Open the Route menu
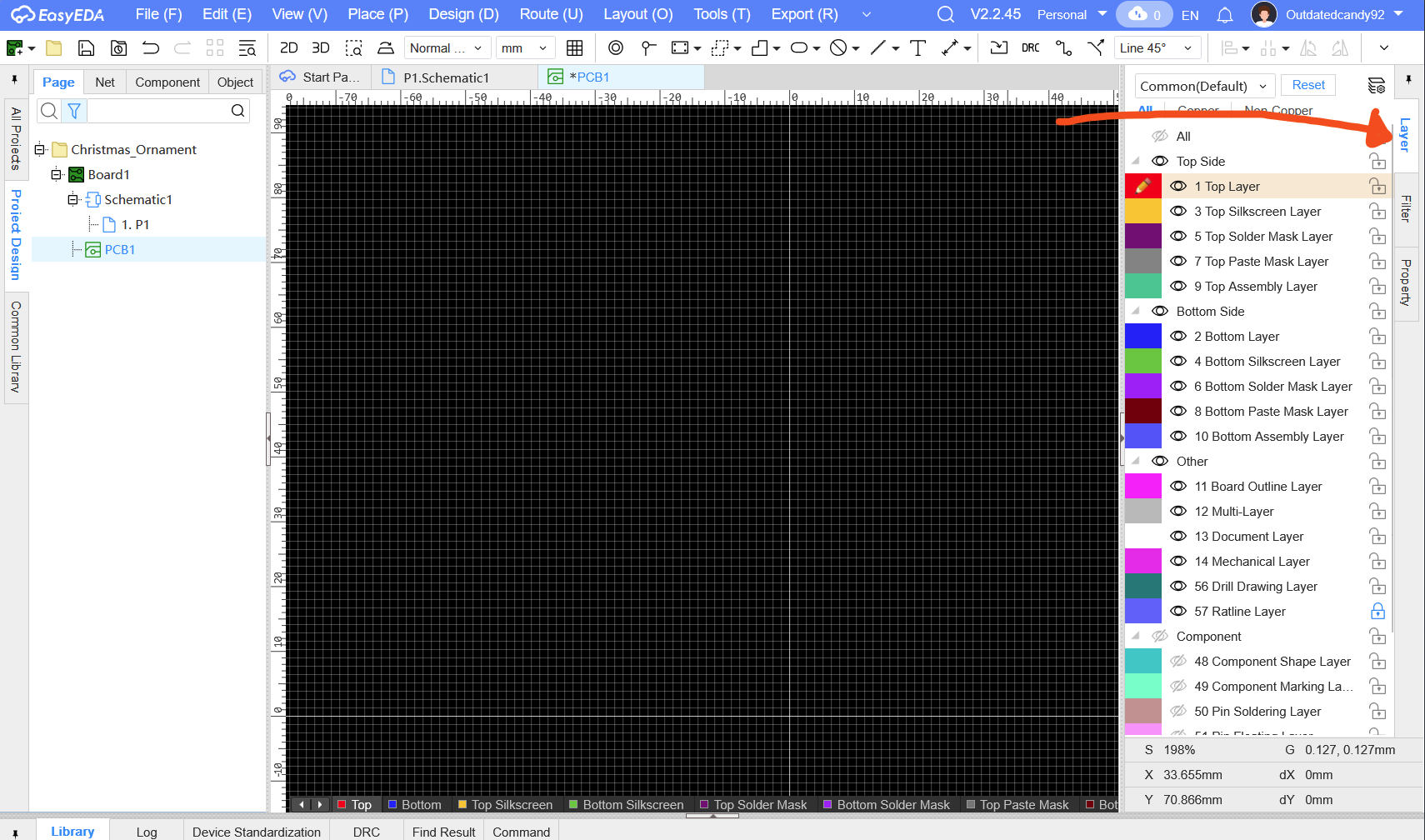Viewport: 1425px width, 840px height. click(550, 15)
